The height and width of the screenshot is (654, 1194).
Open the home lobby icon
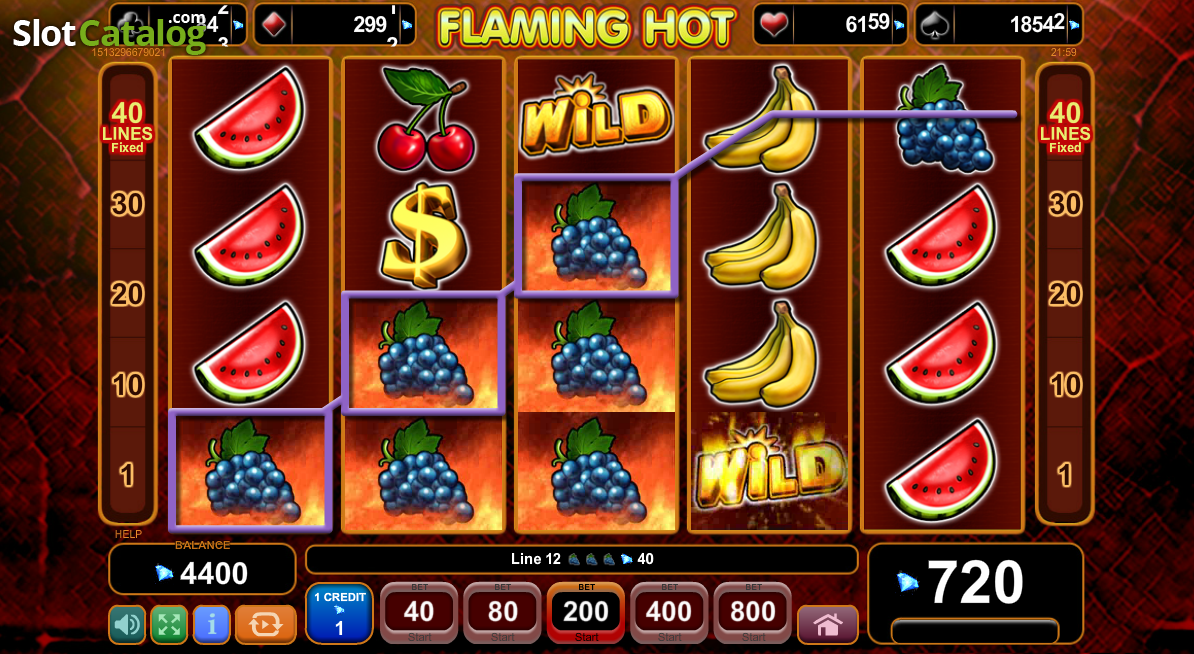828,625
